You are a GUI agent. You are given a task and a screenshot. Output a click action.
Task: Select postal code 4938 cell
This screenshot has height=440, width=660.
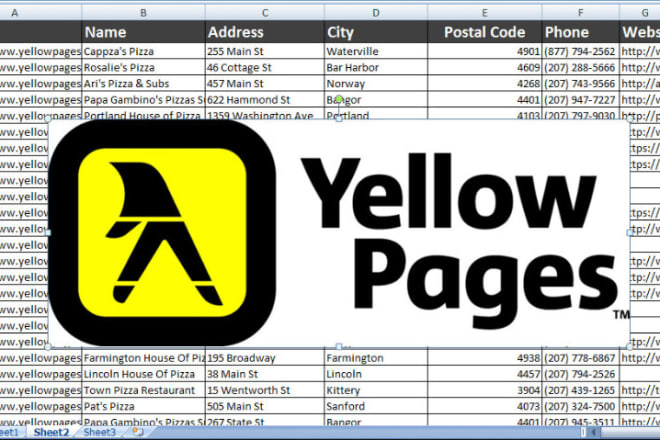[484, 358]
